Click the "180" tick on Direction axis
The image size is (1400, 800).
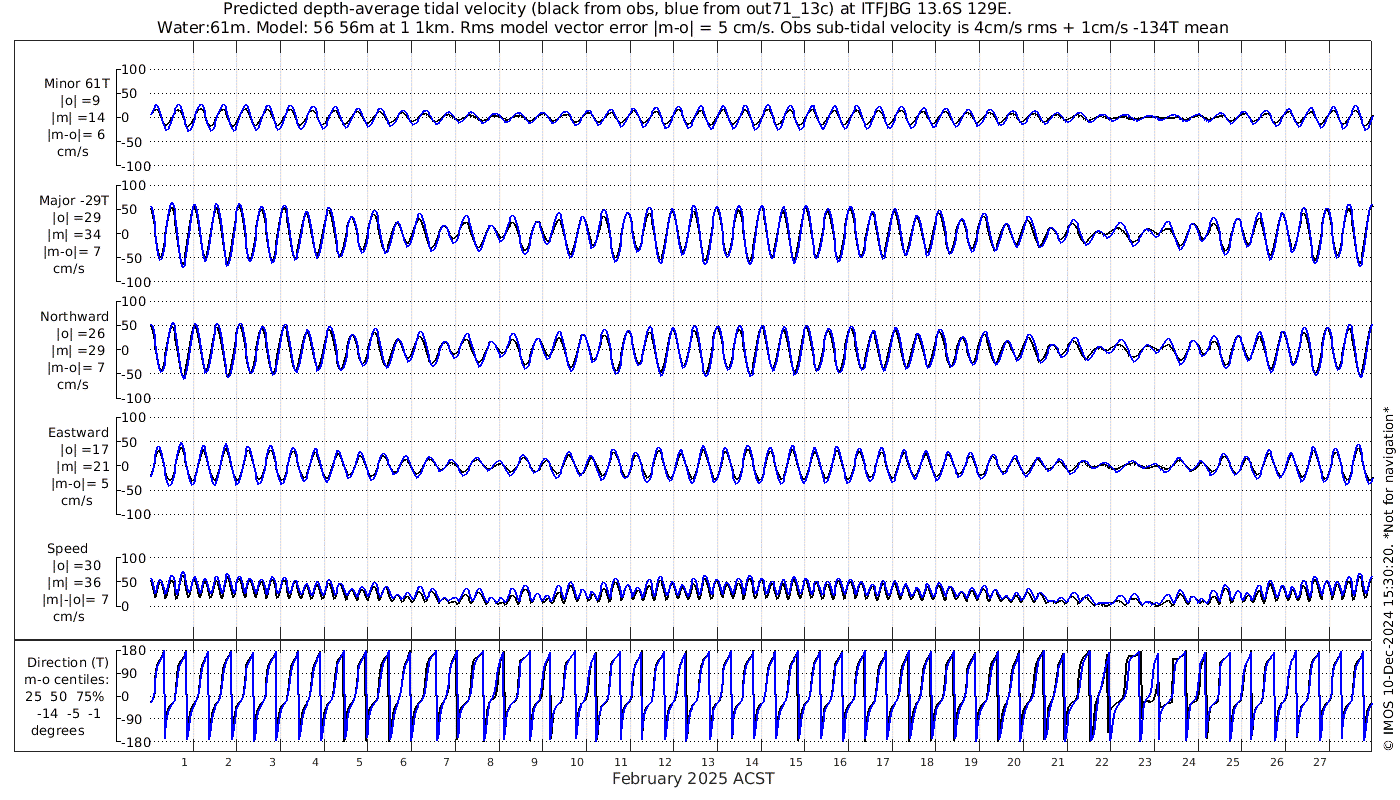tap(133, 651)
